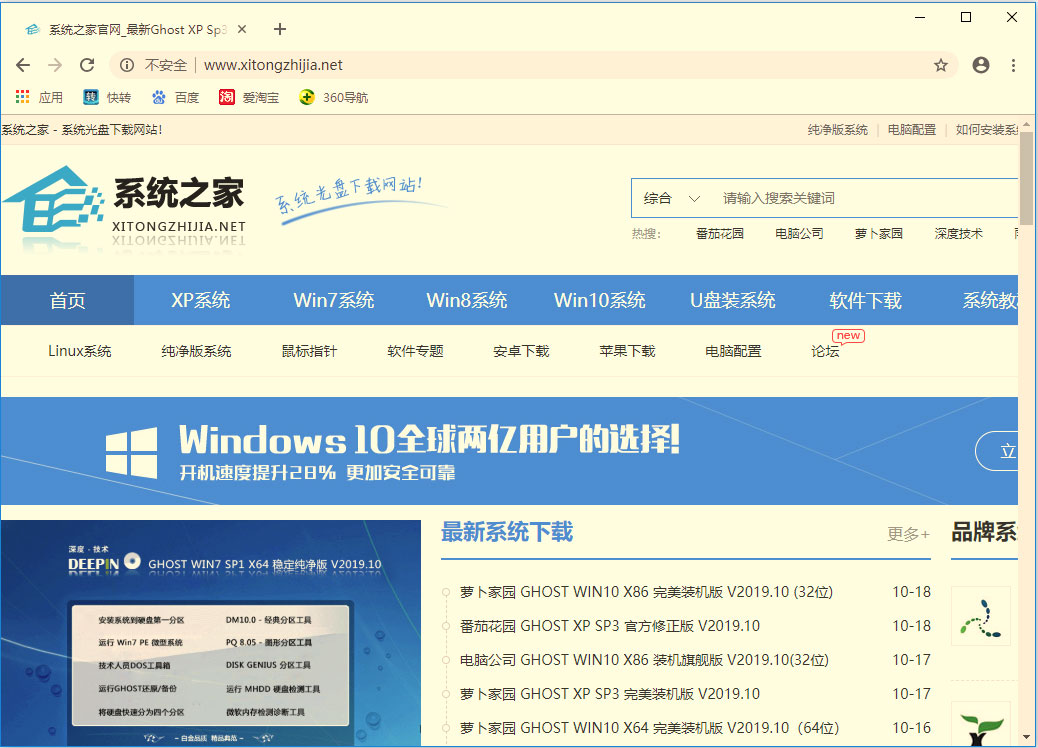Bookmark this page with the star
This screenshot has height=748, width=1038.
pyautogui.click(x=941, y=65)
